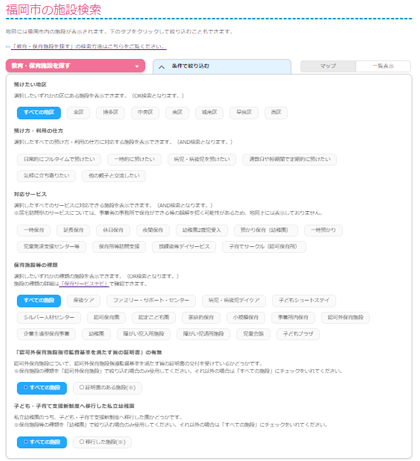The height and width of the screenshot is (461, 420).
Task: Choose the 証明書のある施設 radio option
Action: click(x=108, y=388)
